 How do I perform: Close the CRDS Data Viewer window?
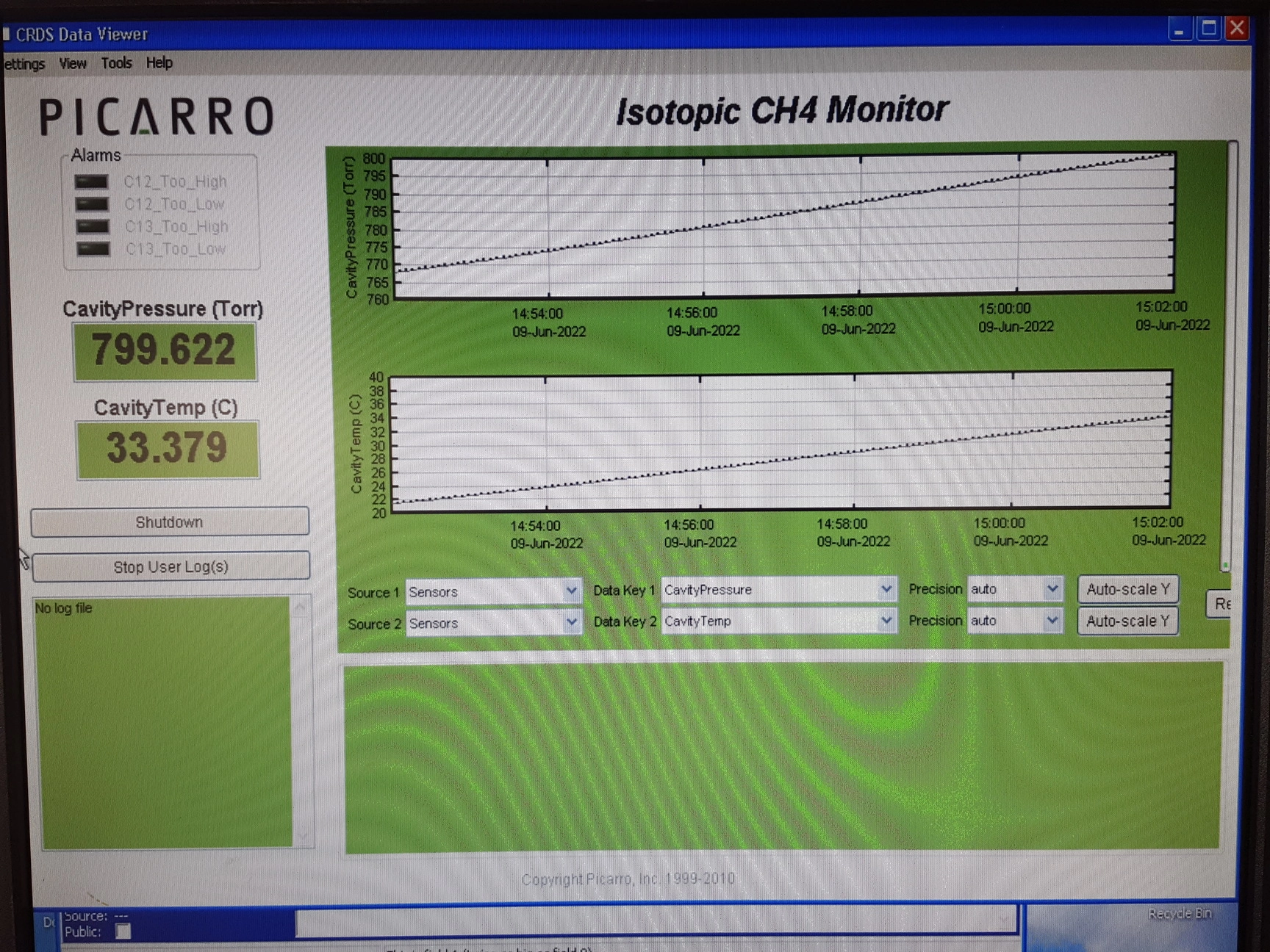(x=1237, y=28)
